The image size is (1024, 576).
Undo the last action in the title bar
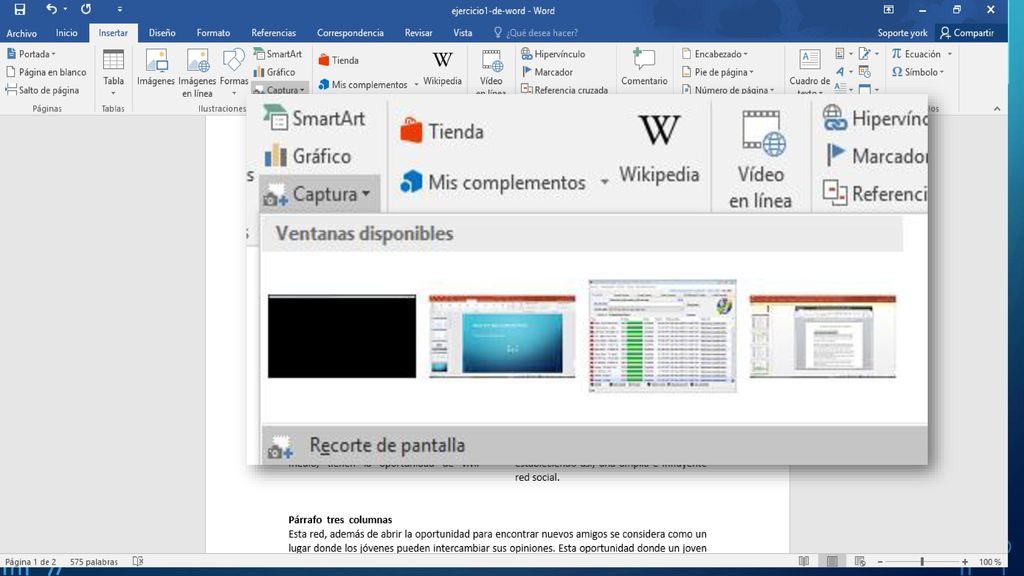51,9
